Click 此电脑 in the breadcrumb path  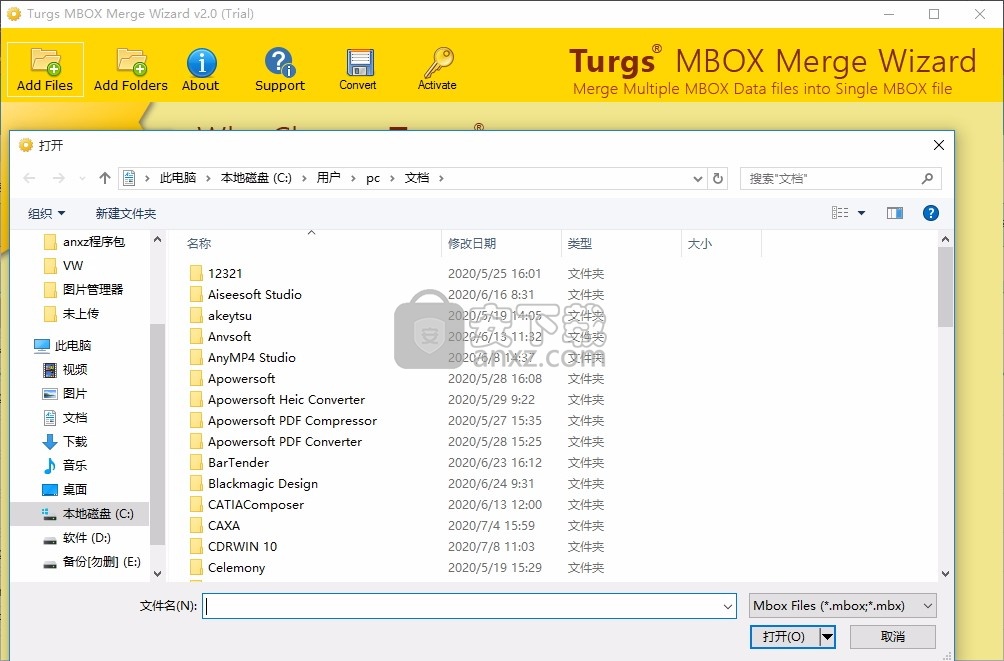coord(178,178)
